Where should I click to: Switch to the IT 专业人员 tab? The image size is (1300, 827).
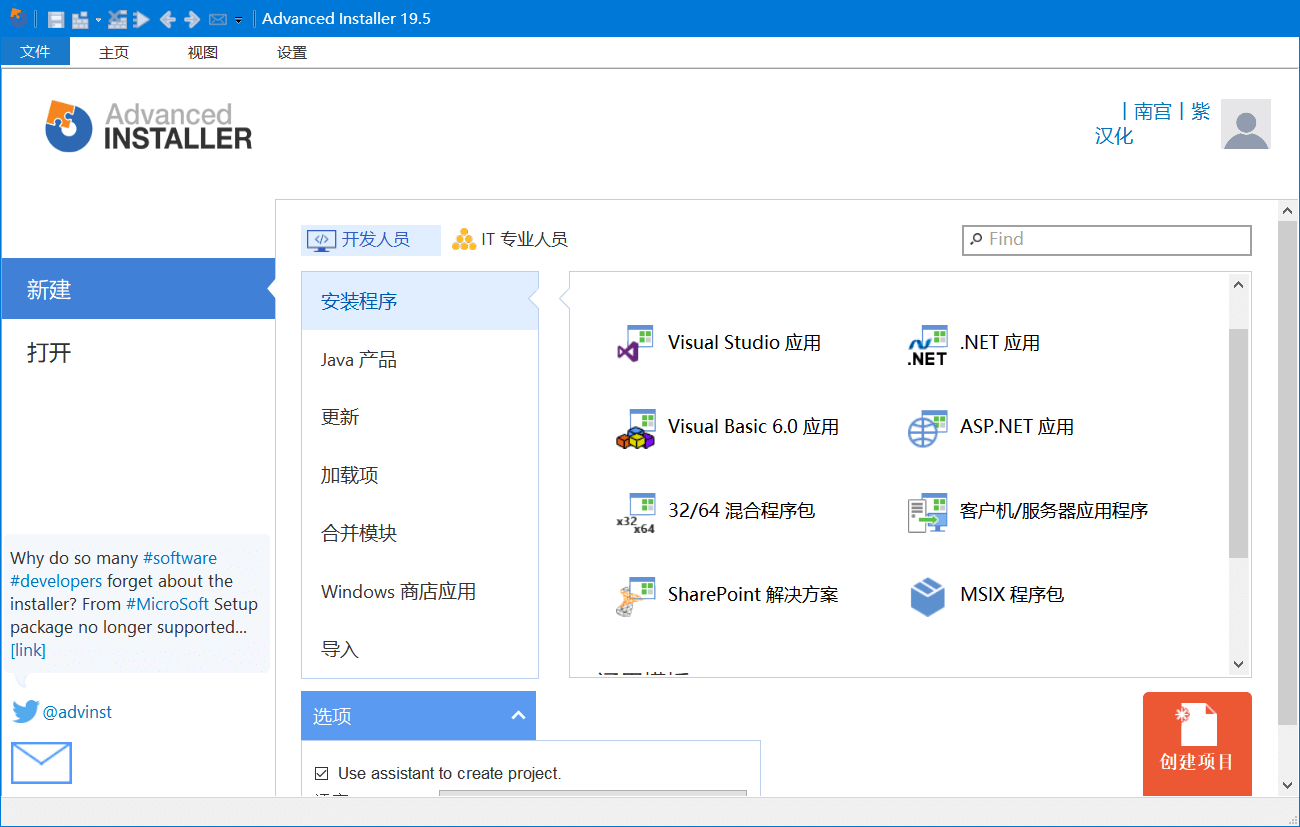(x=510, y=240)
